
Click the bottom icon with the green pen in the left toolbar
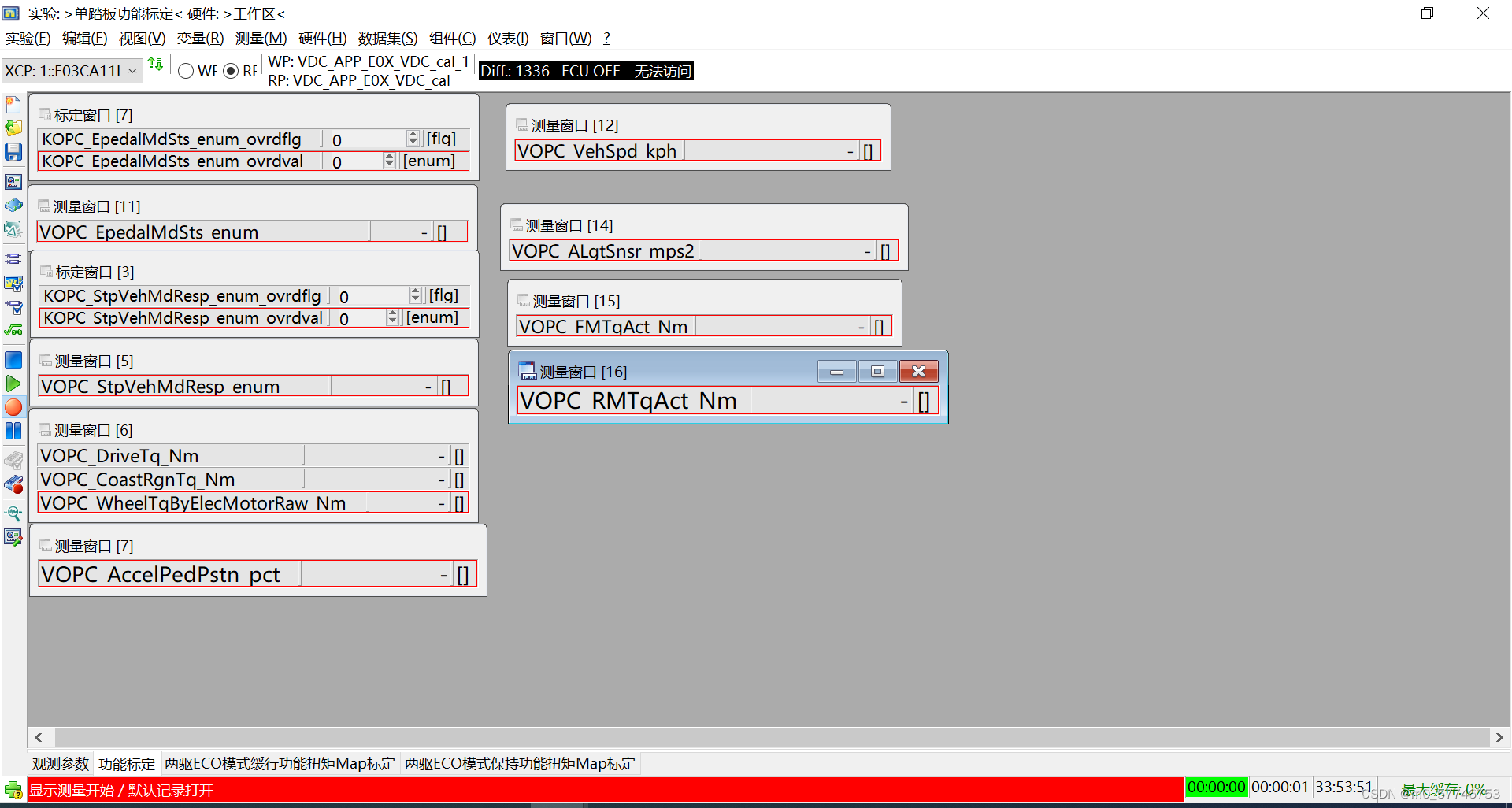pos(13,537)
